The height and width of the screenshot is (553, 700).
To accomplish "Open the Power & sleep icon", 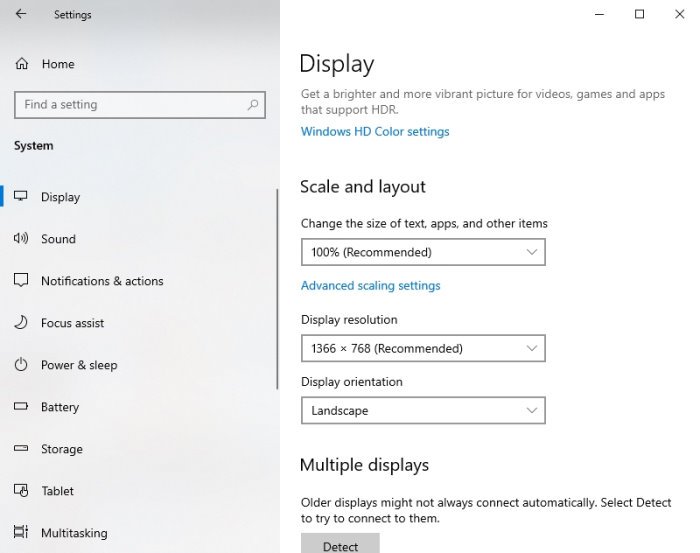I will click(21, 365).
